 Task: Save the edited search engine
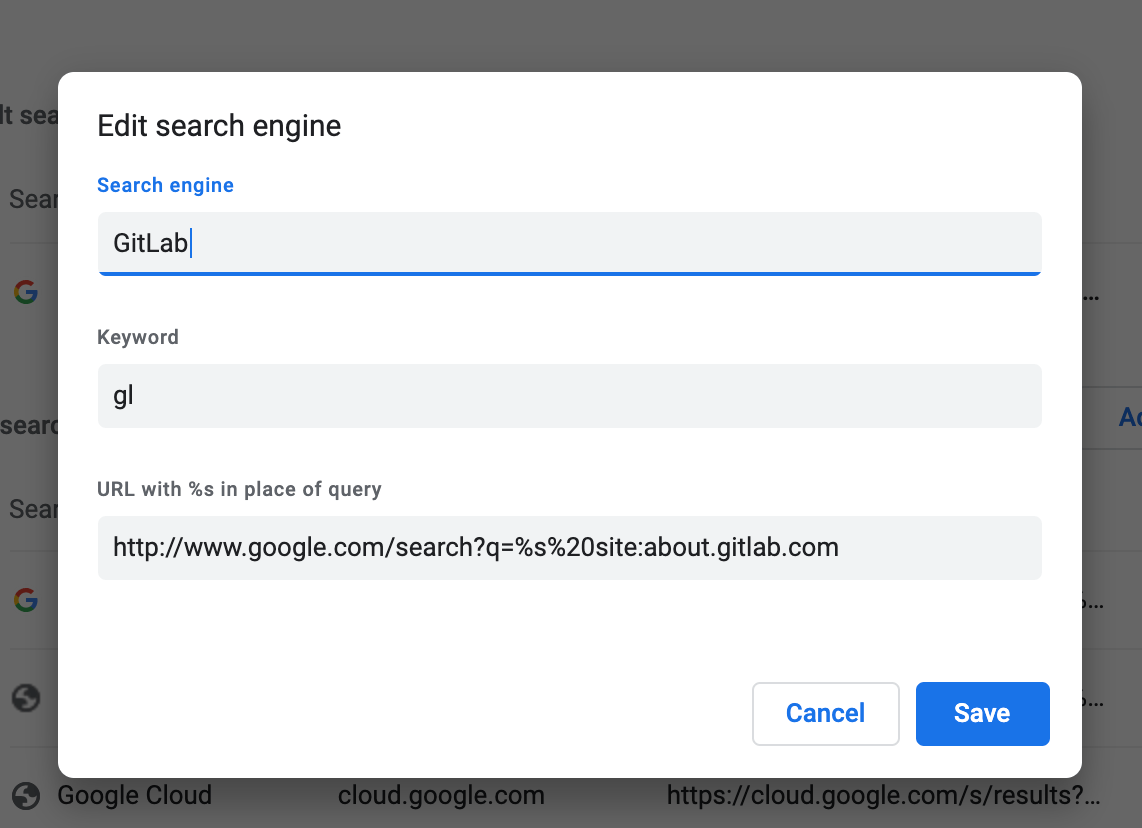(x=982, y=714)
